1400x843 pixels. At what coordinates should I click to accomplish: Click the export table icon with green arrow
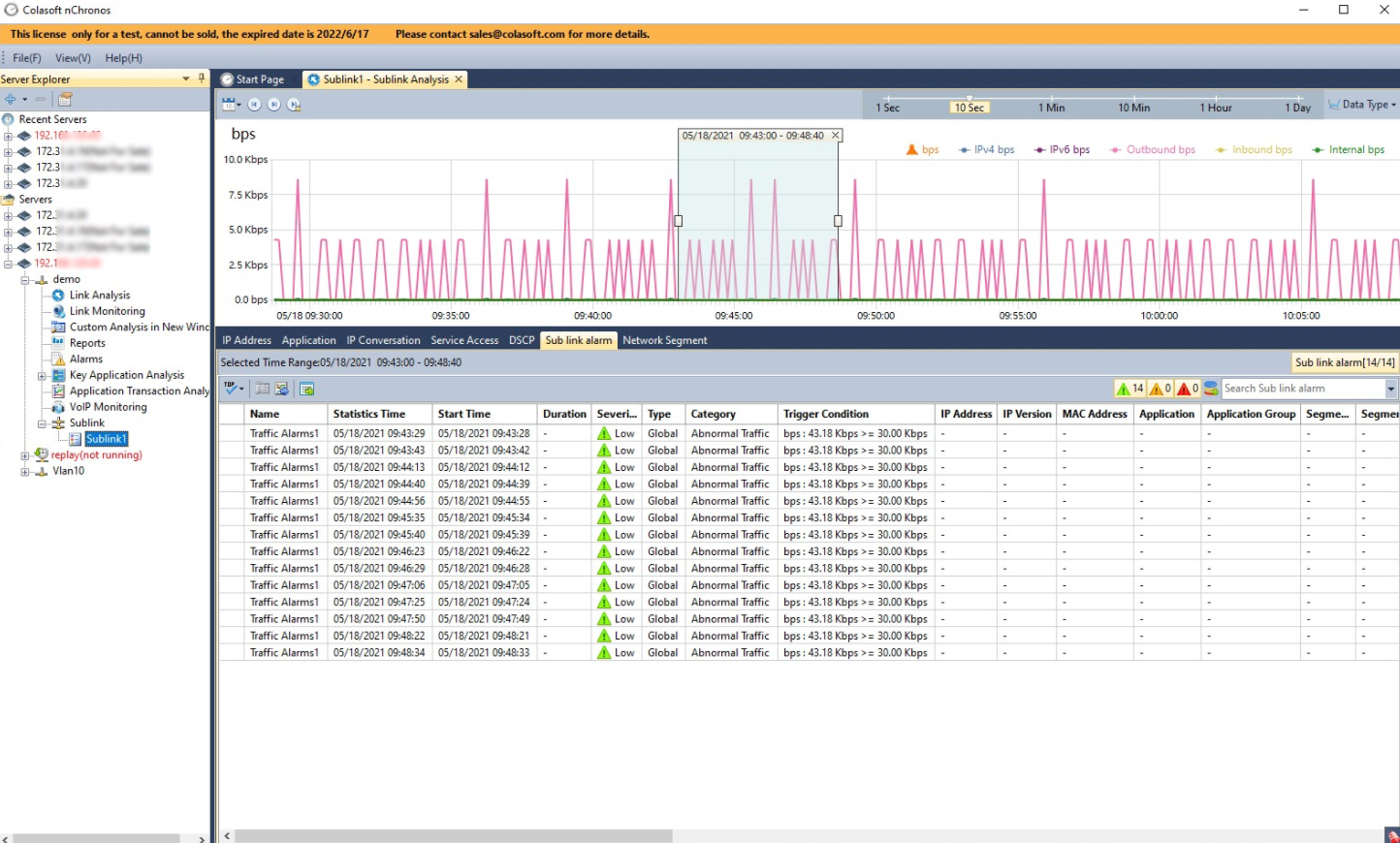pyautogui.click(x=306, y=389)
